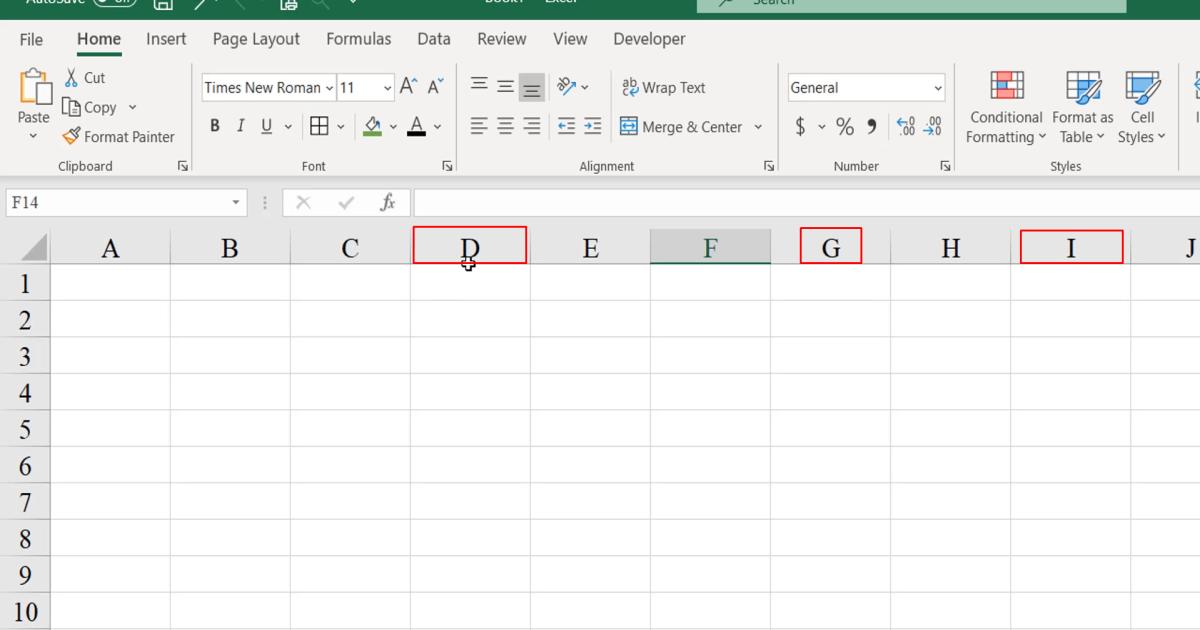Select the Underline icon
Image resolution: width=1200 pixels, height=630 pixels.
point(265,125)
